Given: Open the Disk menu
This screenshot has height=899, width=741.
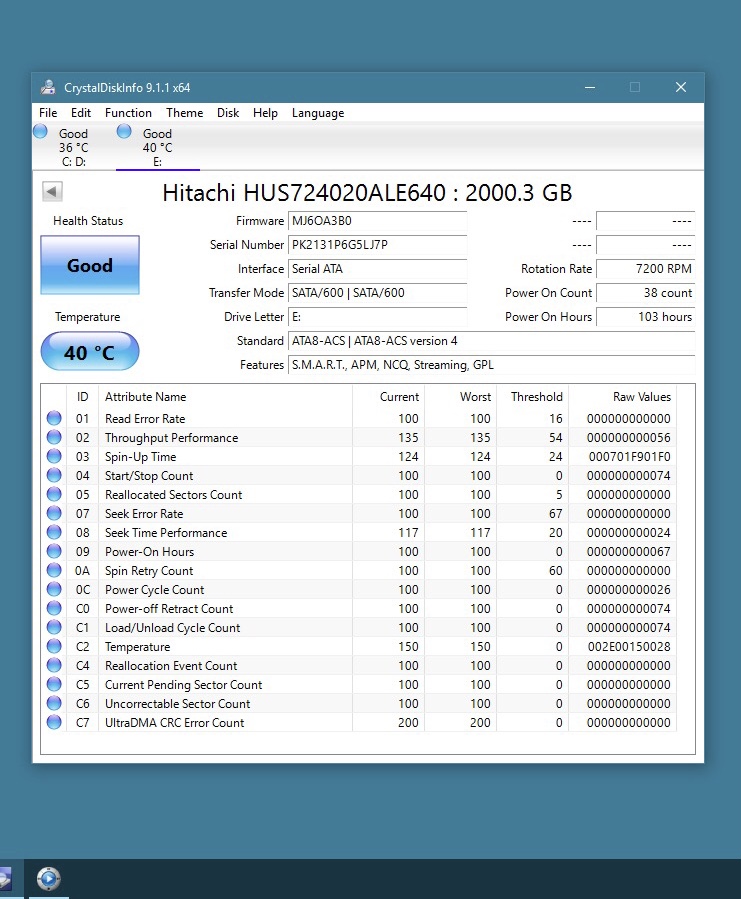Looking at the screenshot, I should click(x=228, y=113).
